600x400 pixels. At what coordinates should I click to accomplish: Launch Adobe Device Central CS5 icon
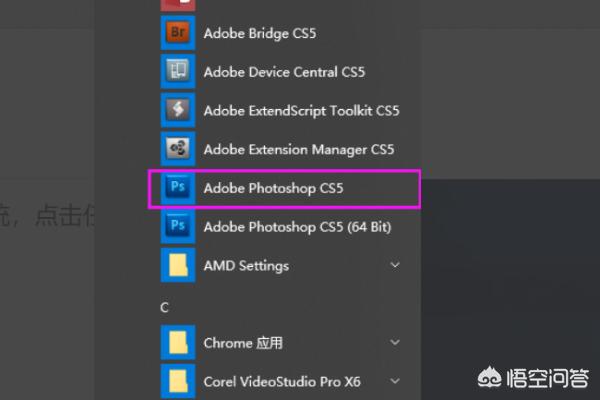(178, 72)
